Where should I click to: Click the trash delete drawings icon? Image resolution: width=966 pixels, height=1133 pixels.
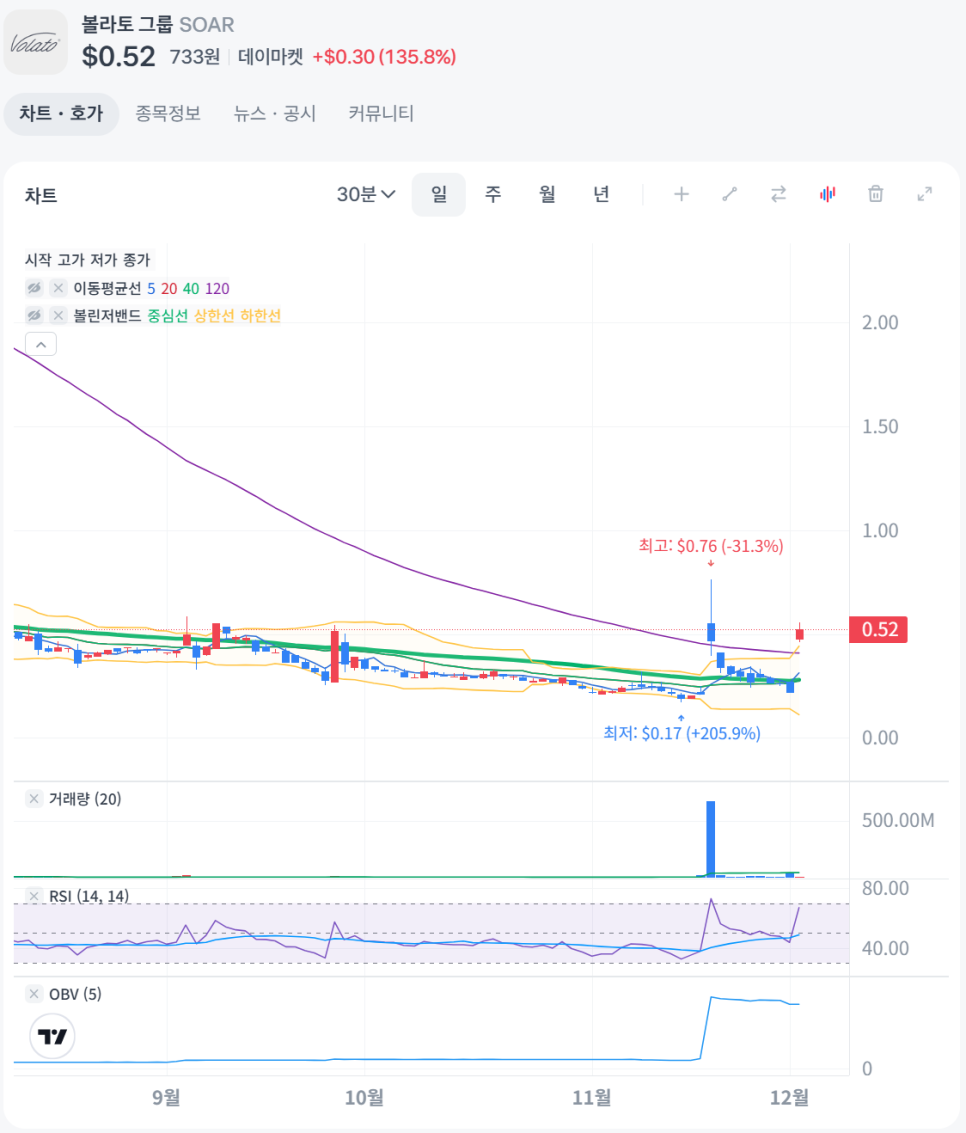(876, 194)
